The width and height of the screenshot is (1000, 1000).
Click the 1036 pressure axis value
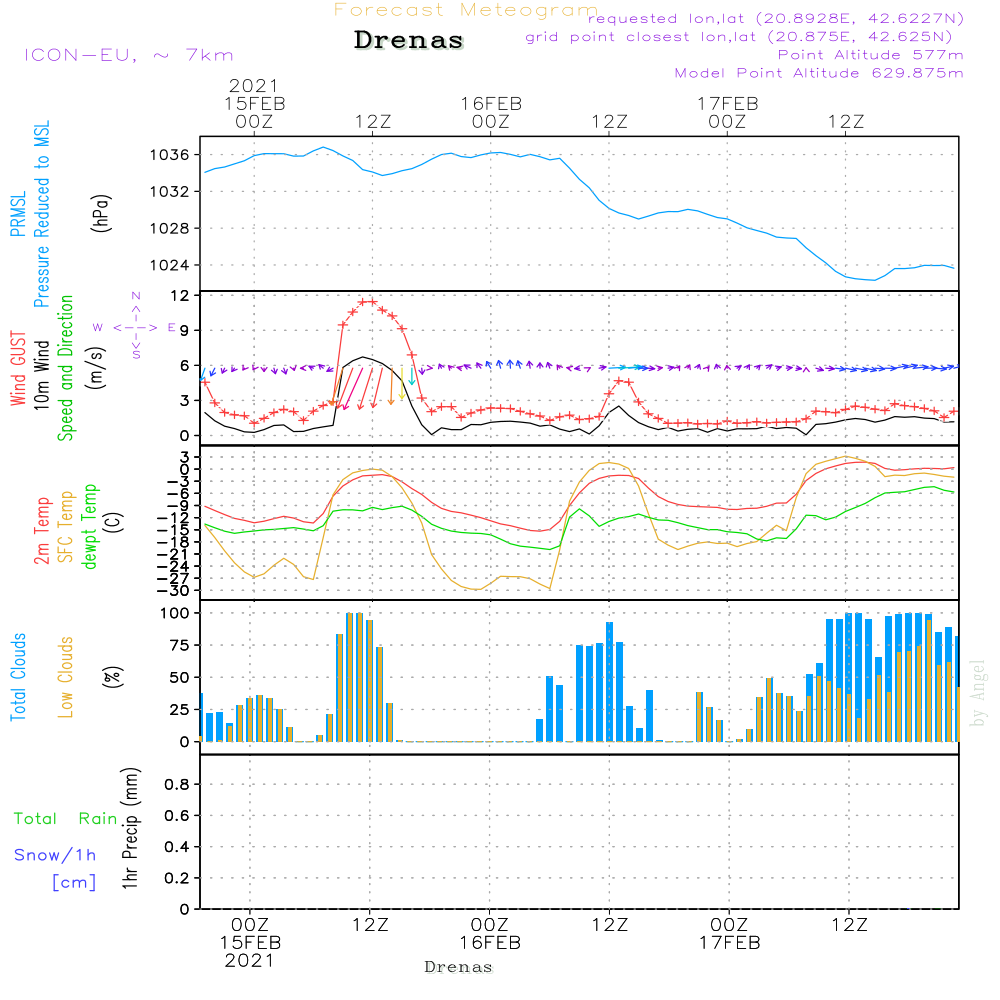pos(169,155)
